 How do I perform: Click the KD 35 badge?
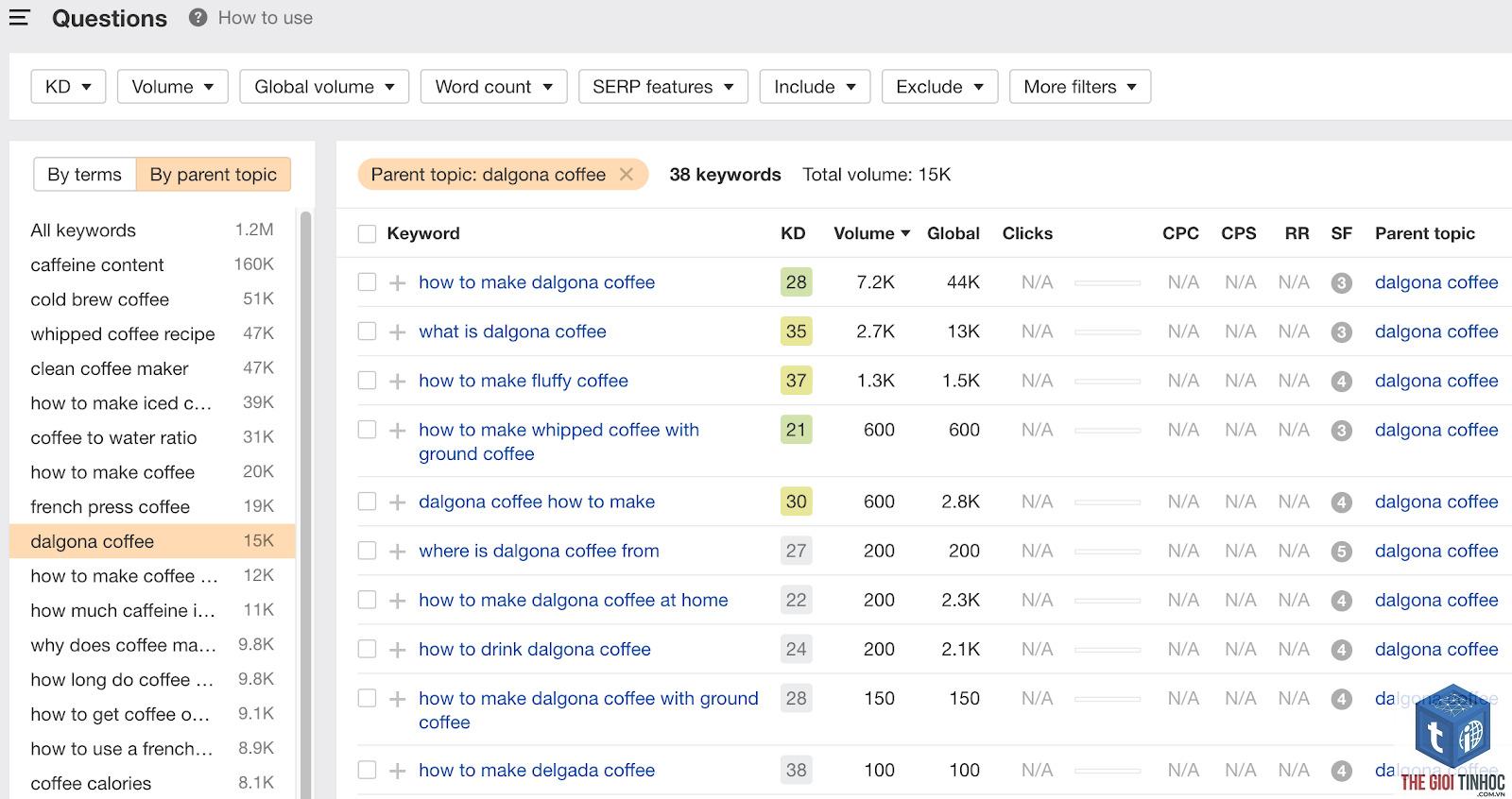(x=796, y=331)
